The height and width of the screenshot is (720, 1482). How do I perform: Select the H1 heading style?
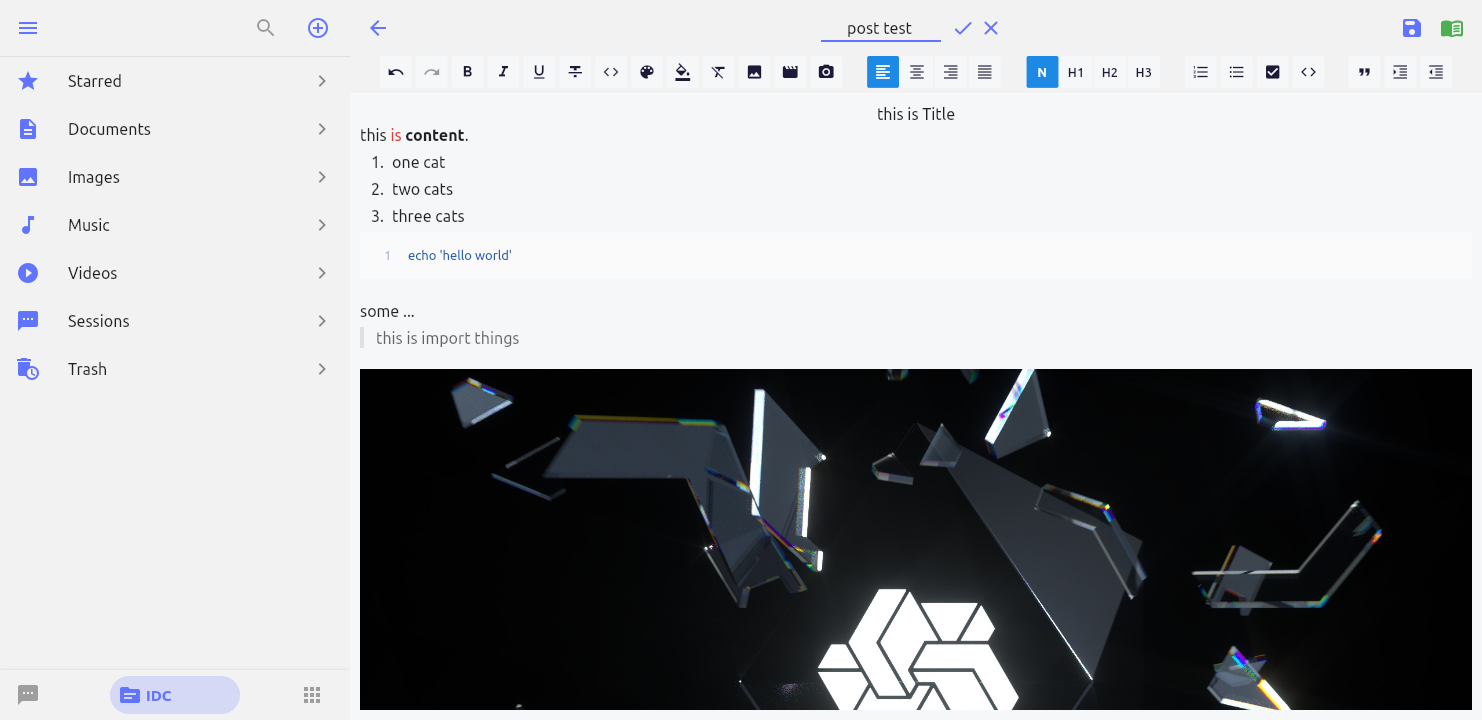coord(1075,71)
